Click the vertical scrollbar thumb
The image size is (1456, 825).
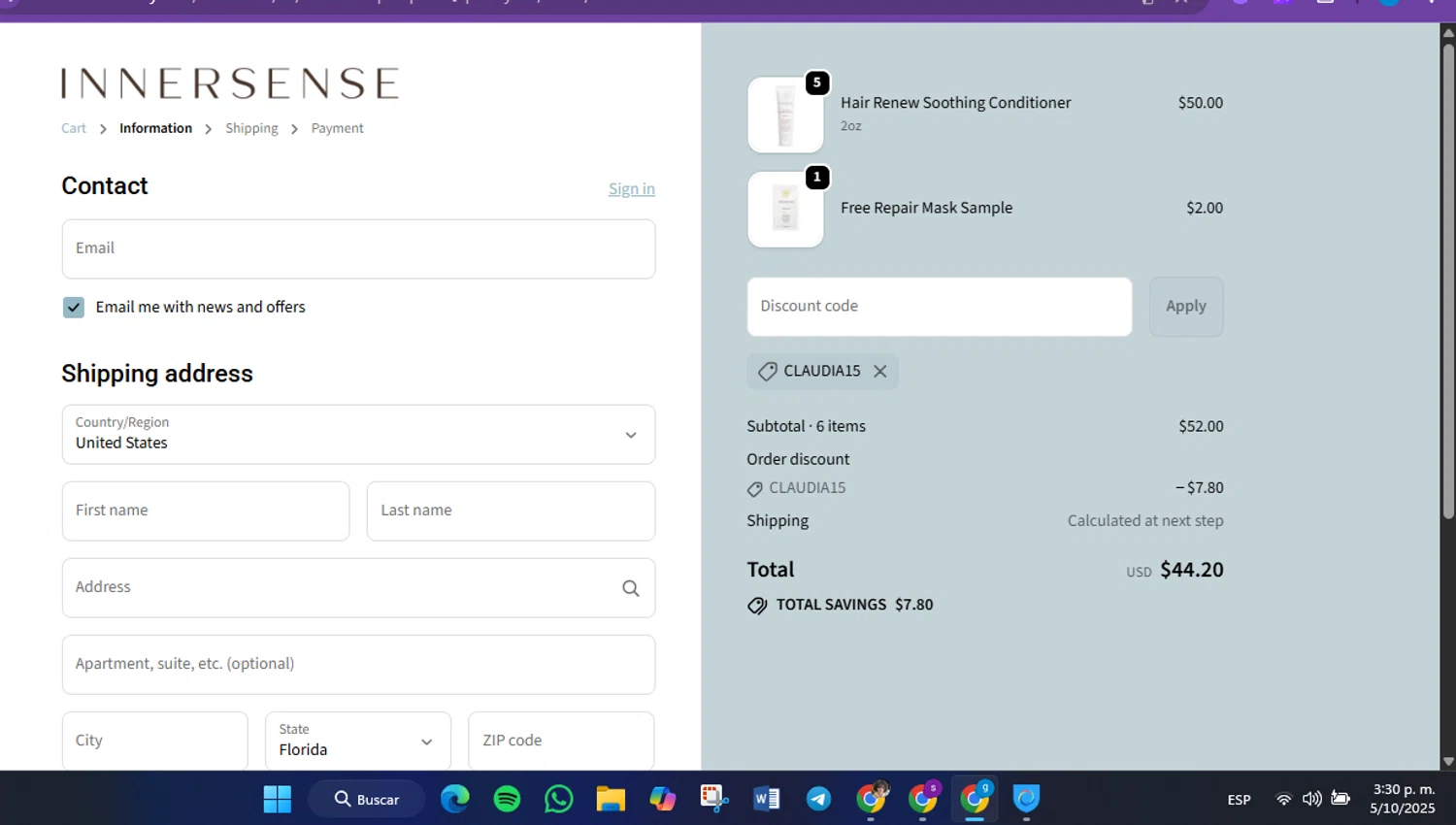[1448, 281]
